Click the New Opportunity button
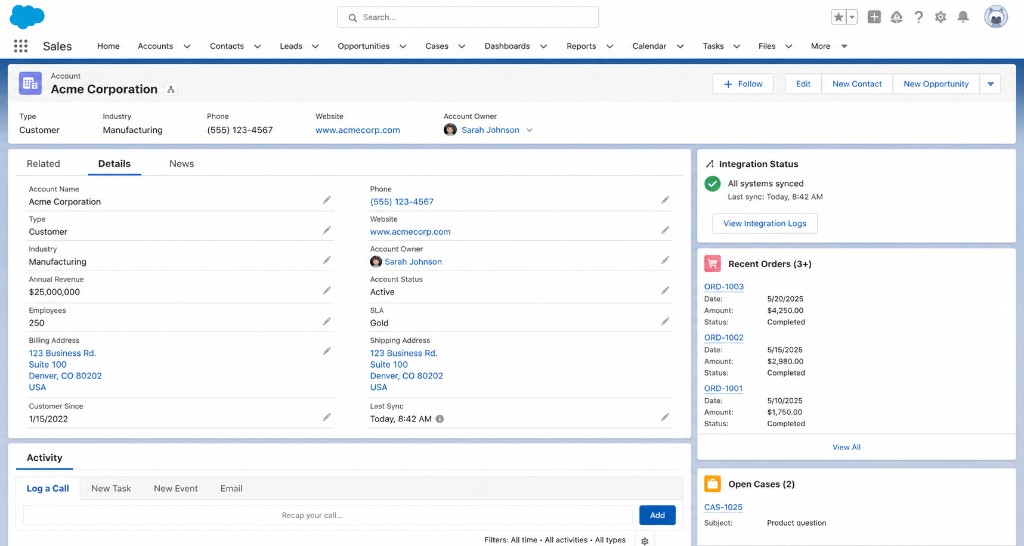The width and height of the screenshot is (1024, 546). (936, 84)
